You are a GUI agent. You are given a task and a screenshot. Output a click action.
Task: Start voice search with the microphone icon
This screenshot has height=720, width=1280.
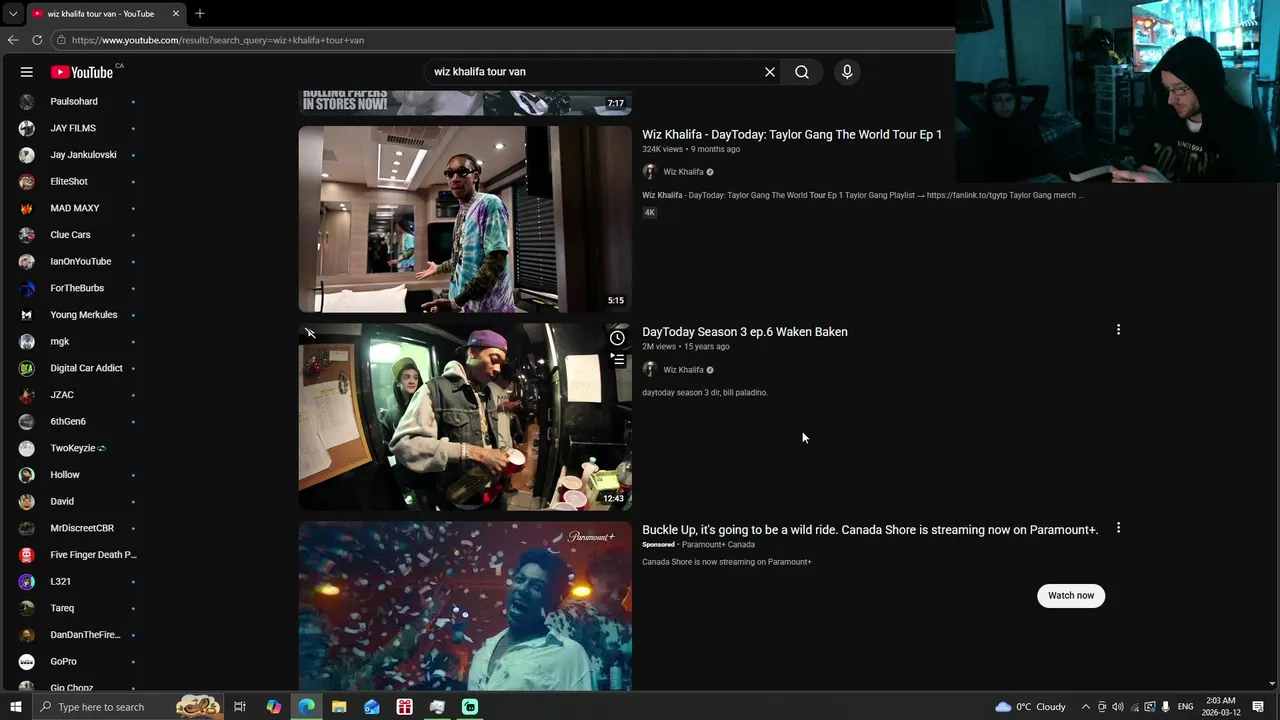pyautogui.click(x=847, y=72)
